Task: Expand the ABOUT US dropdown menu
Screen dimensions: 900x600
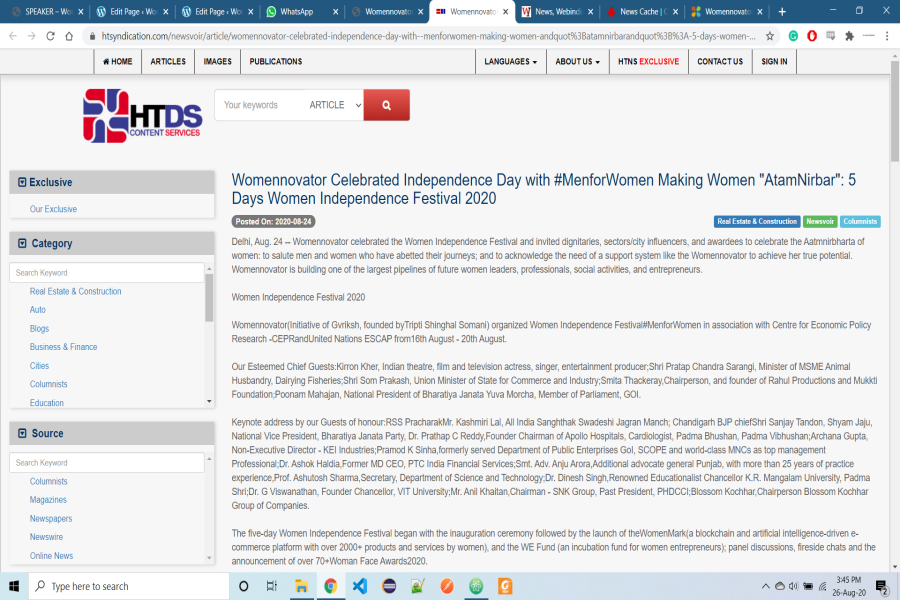Action: pos(577,61)
